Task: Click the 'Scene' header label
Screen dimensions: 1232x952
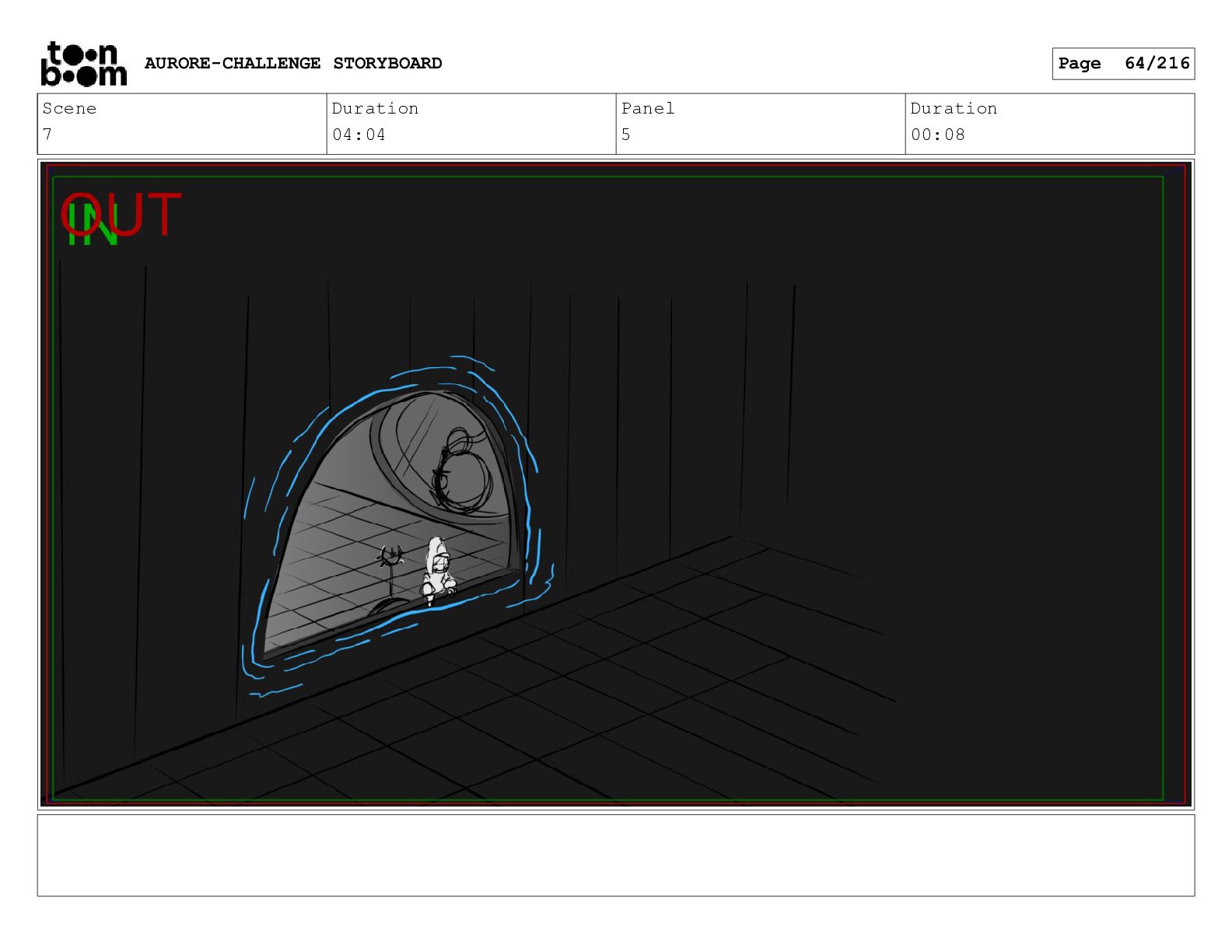Action: click(69, 108)
